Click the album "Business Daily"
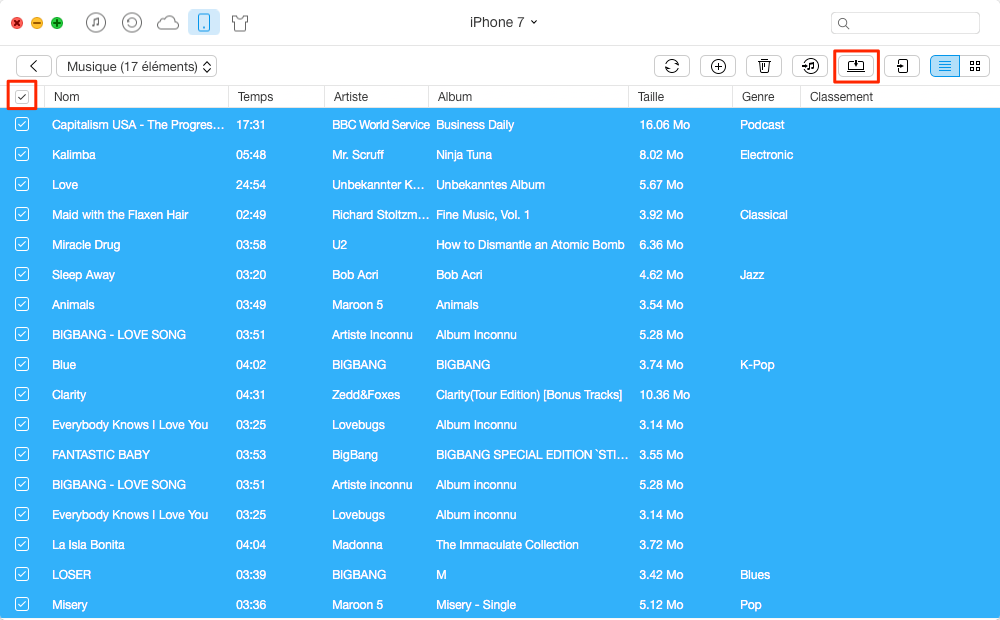 pos(474,125)
